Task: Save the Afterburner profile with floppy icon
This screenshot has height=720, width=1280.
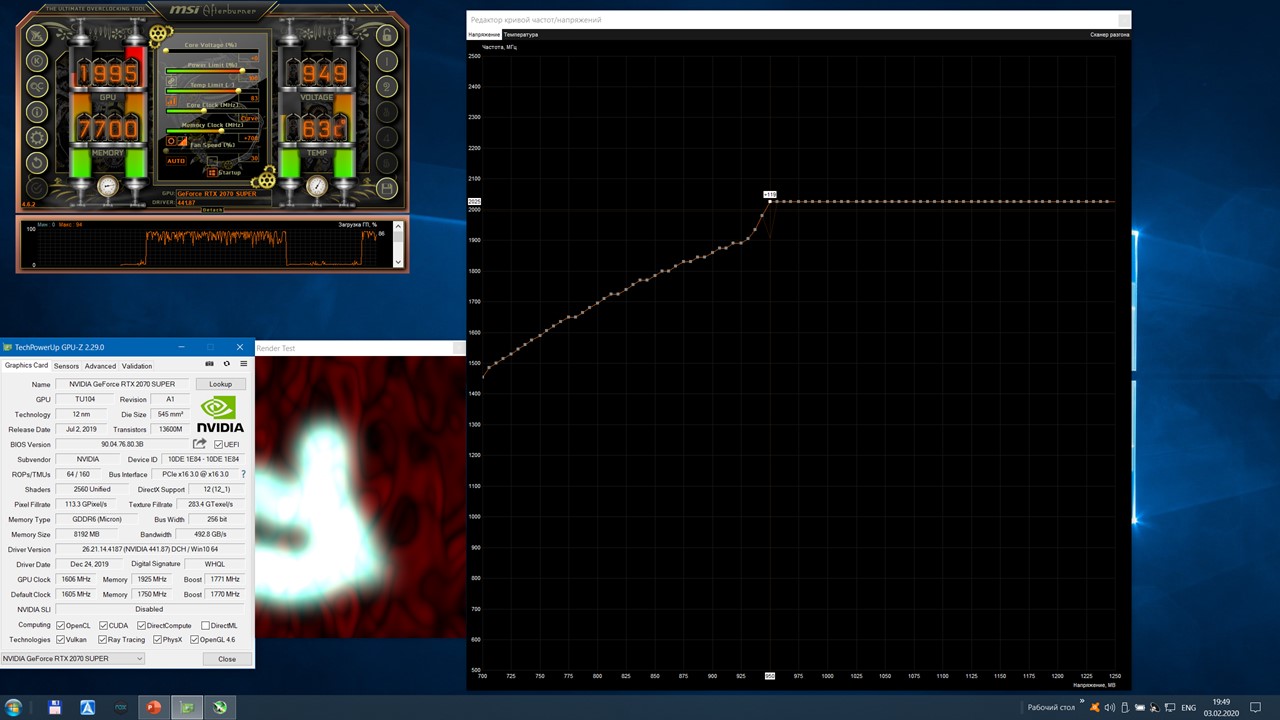Action: click(x=388, y=188)
